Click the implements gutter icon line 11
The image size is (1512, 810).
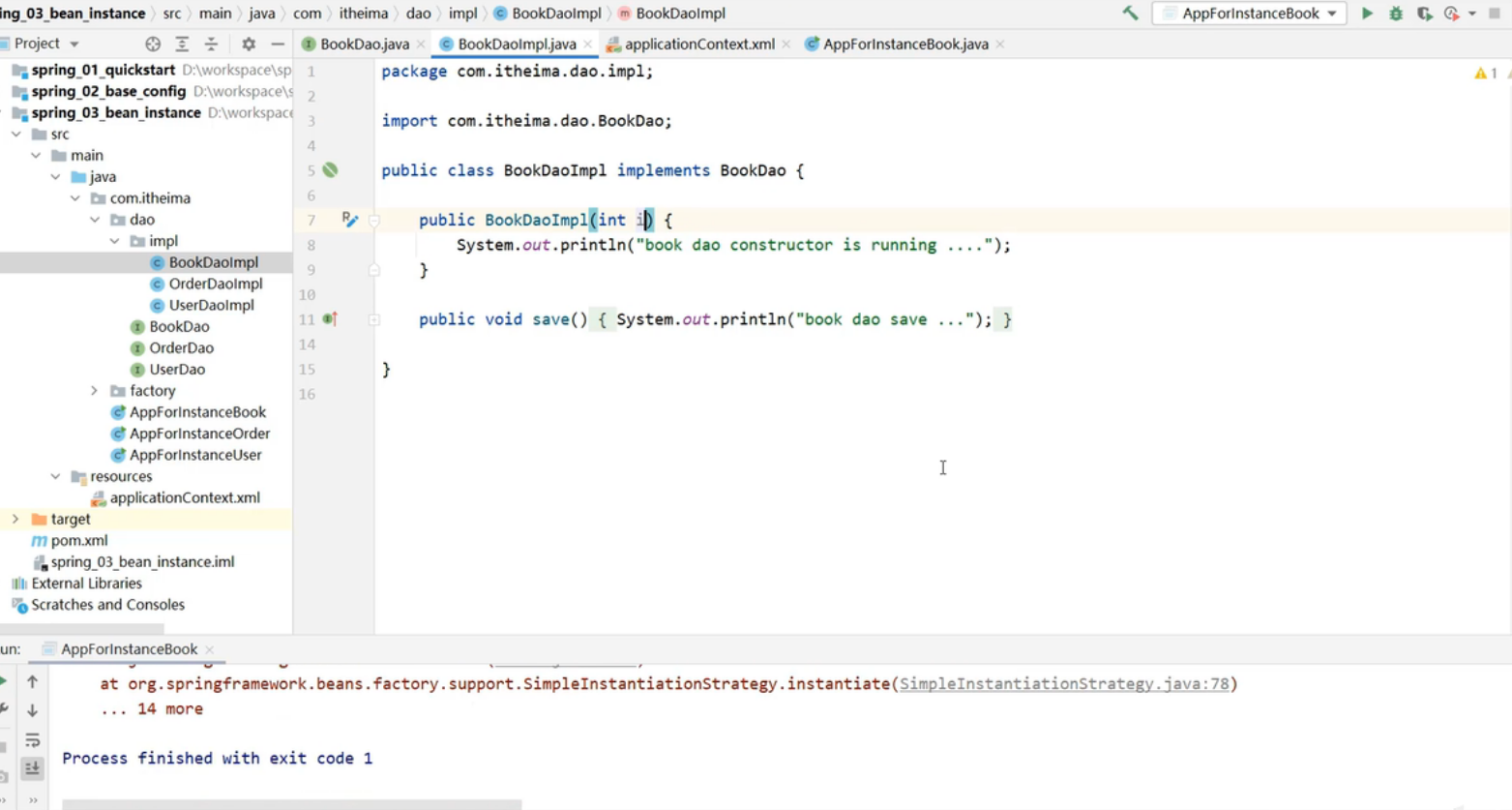tap(331, 318)
